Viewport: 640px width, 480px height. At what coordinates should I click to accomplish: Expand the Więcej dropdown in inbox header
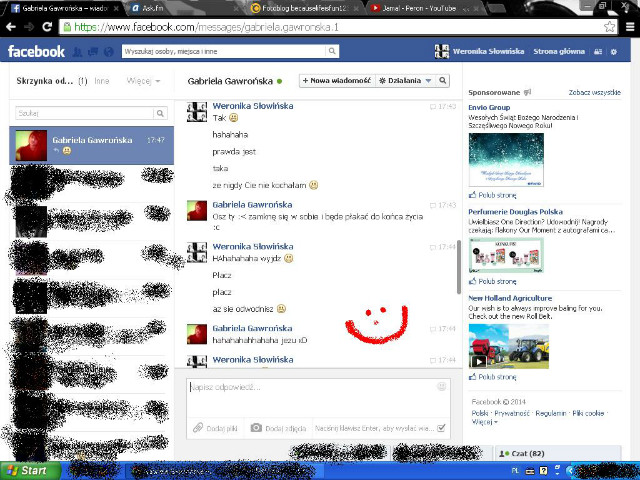tap(143, 81)
